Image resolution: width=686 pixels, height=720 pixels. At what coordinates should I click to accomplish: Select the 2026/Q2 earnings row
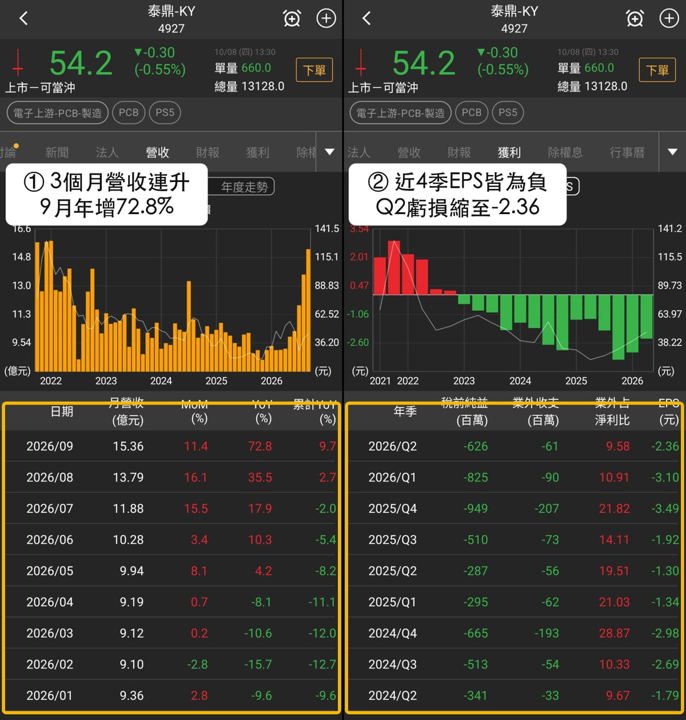(x=514, y=446)
